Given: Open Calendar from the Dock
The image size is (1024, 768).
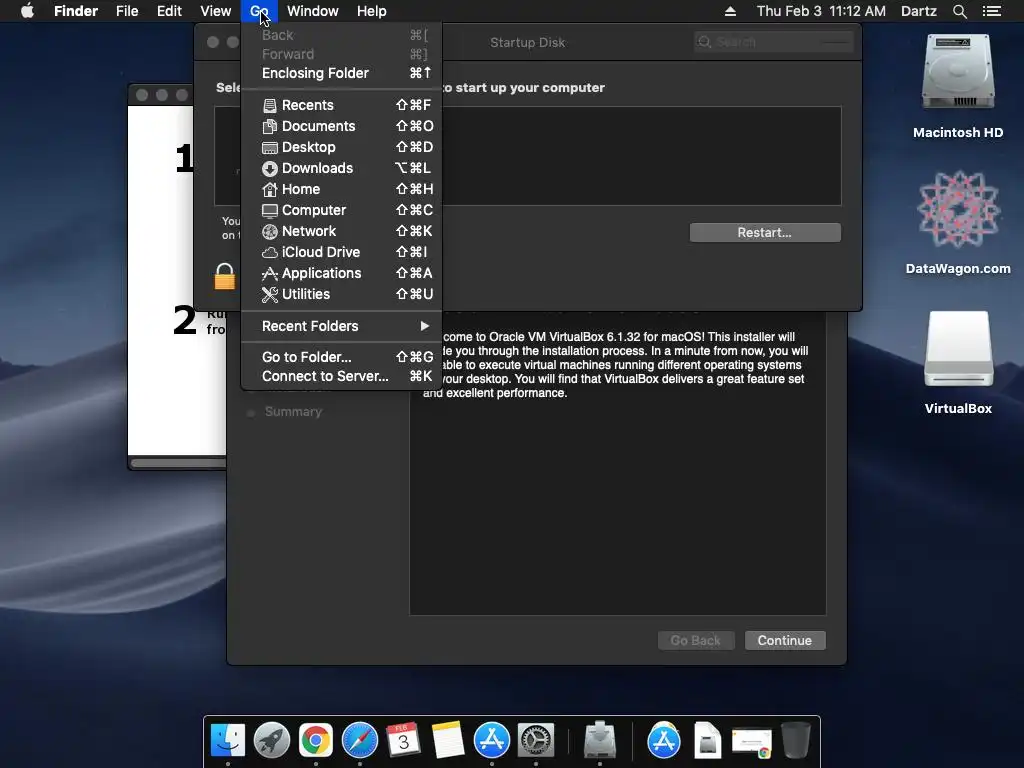Looking at the screenshot, I should [403, 740].
